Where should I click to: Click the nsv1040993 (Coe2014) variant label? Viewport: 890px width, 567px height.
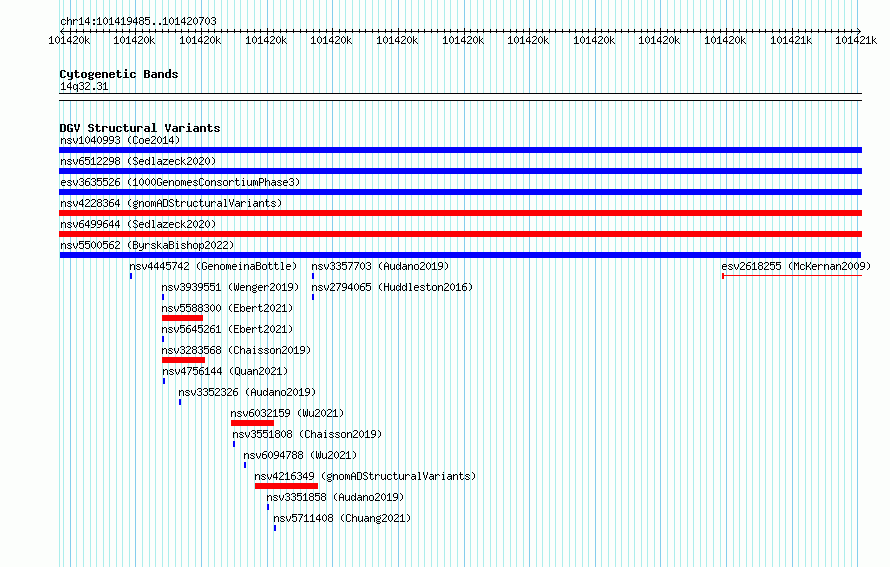point(120,140)
